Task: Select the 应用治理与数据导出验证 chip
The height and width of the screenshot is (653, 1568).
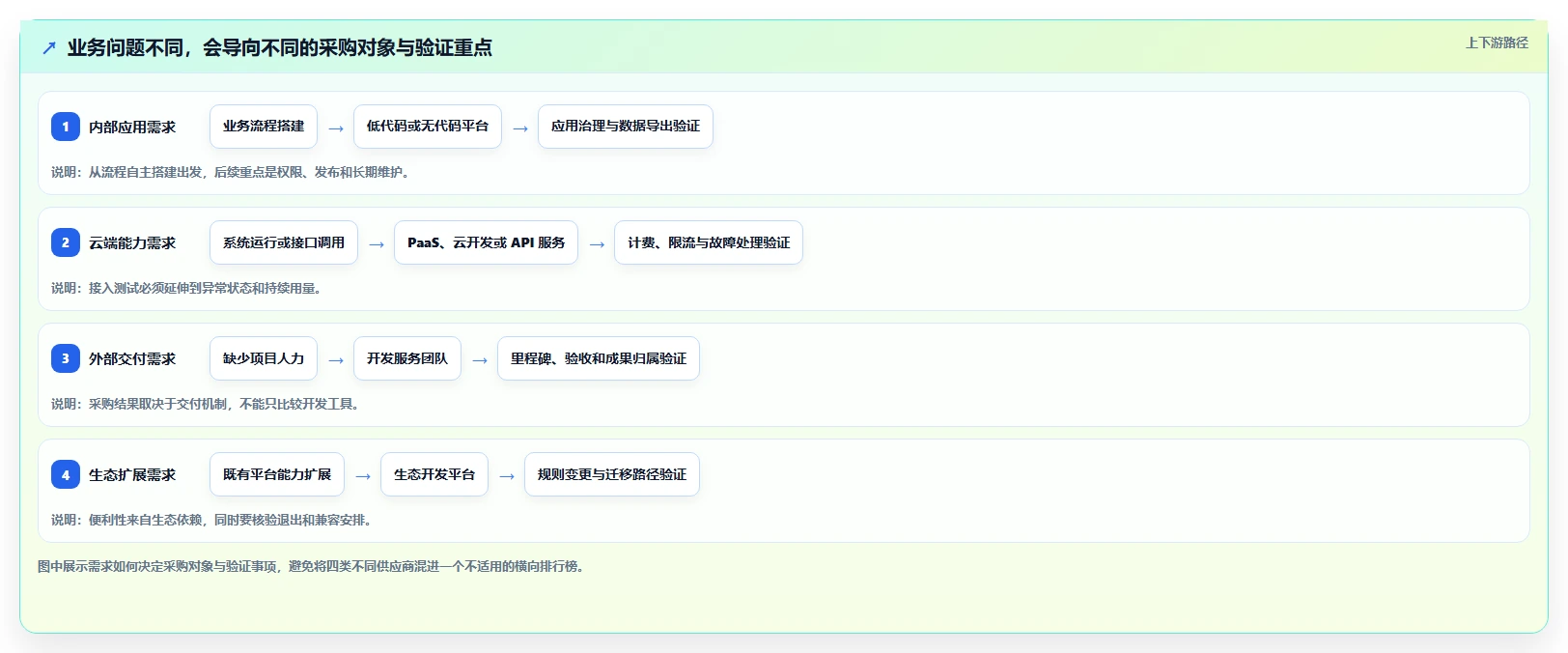Action: pyautogui.click(x=626, y=127)
